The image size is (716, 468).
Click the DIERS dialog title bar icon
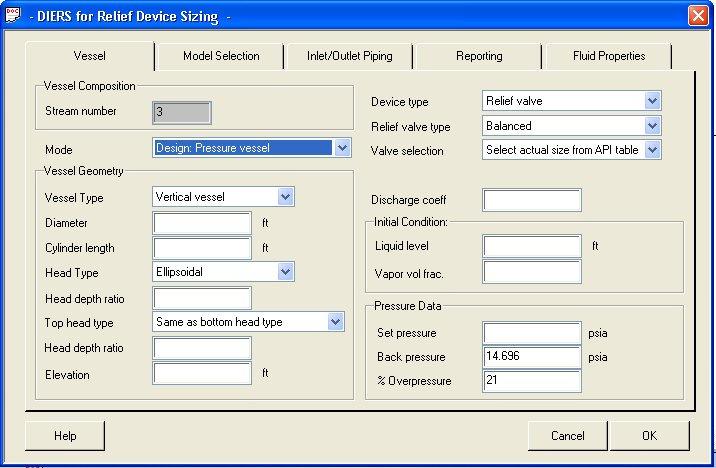point(13,15)
